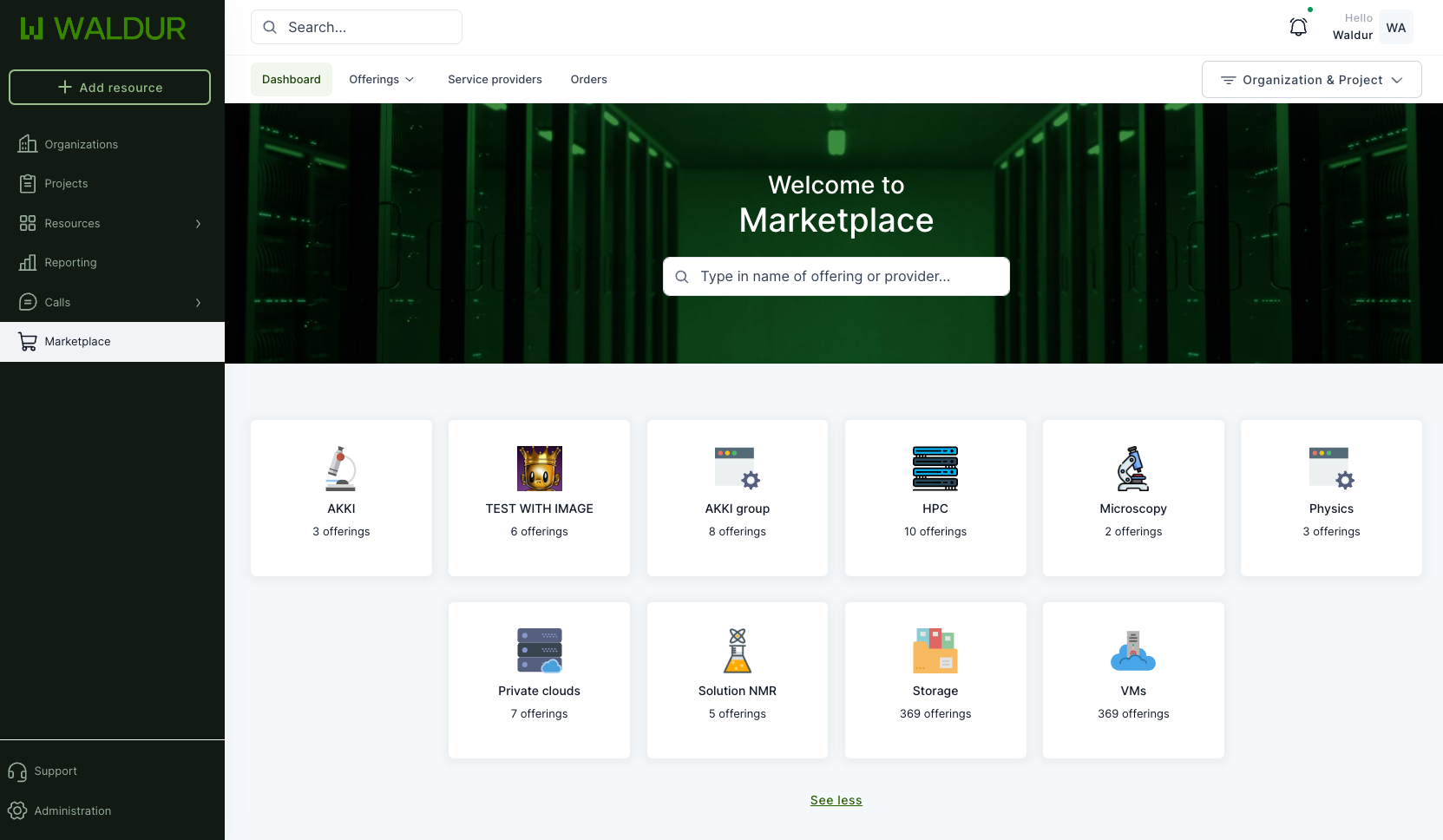This screenshot has height=840, width=1443.
Task: Click the notifications bell icon
Action: tap(1298, 28)
